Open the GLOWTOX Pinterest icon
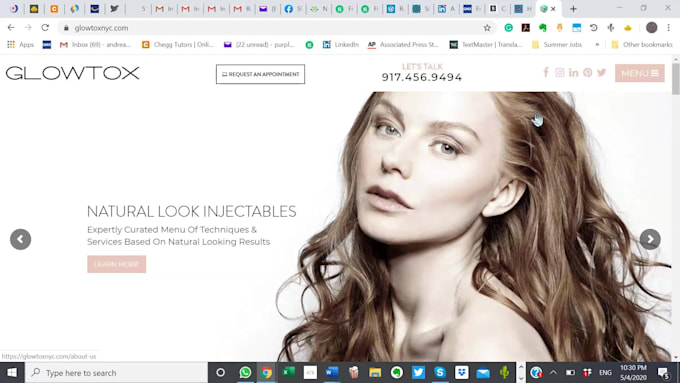The image size is (680, 383). [x=587, y=72]
